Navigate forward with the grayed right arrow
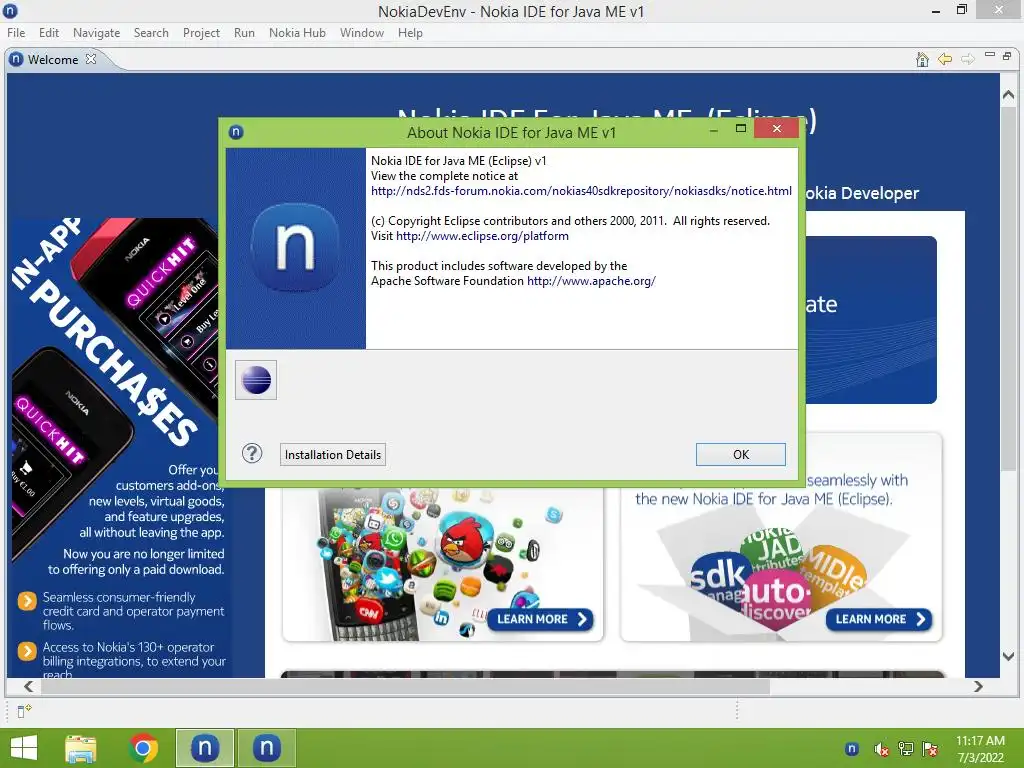The width and height of the screenshot is (1024, 768). pyautogui.click(x=968, y=59)
